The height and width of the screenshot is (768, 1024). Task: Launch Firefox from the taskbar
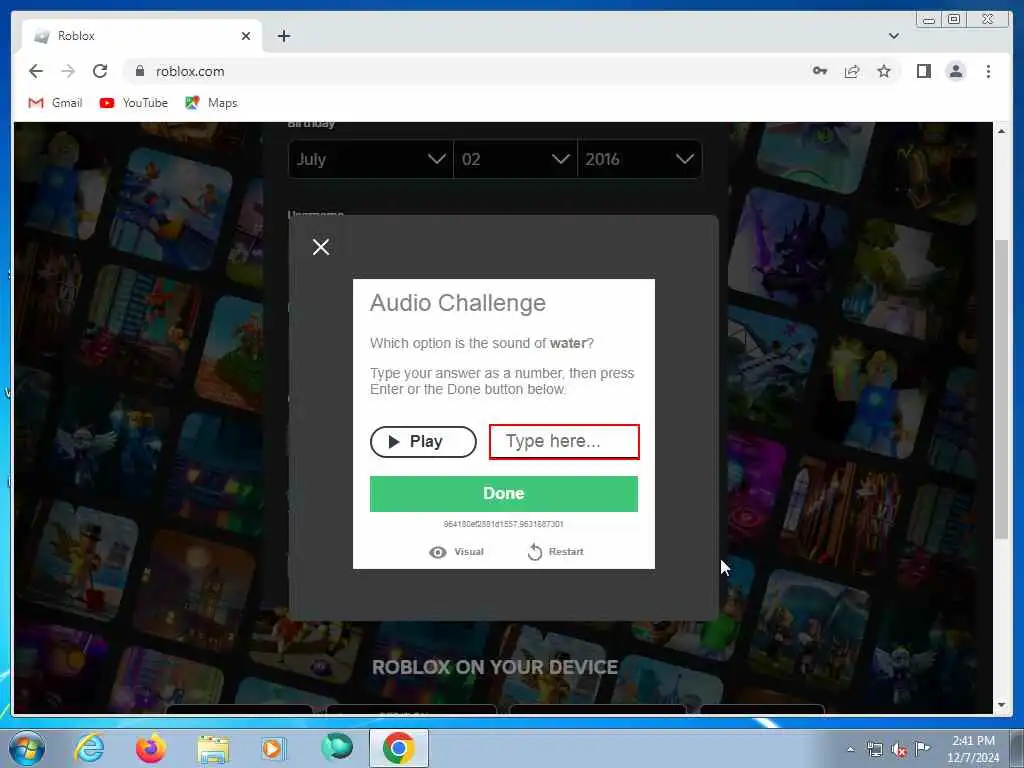151,748
